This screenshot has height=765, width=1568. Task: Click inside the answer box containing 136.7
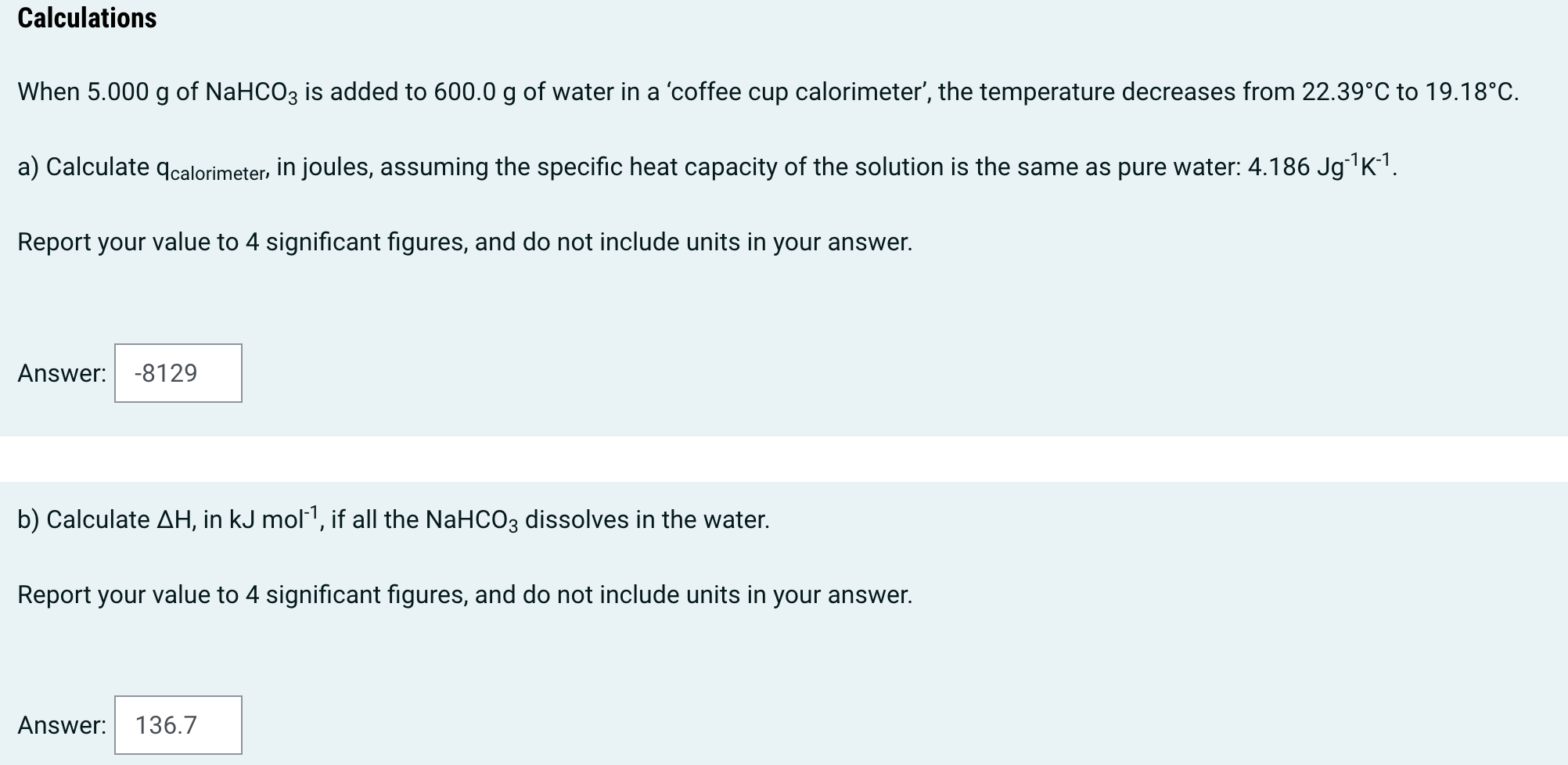tap(178, 725)
